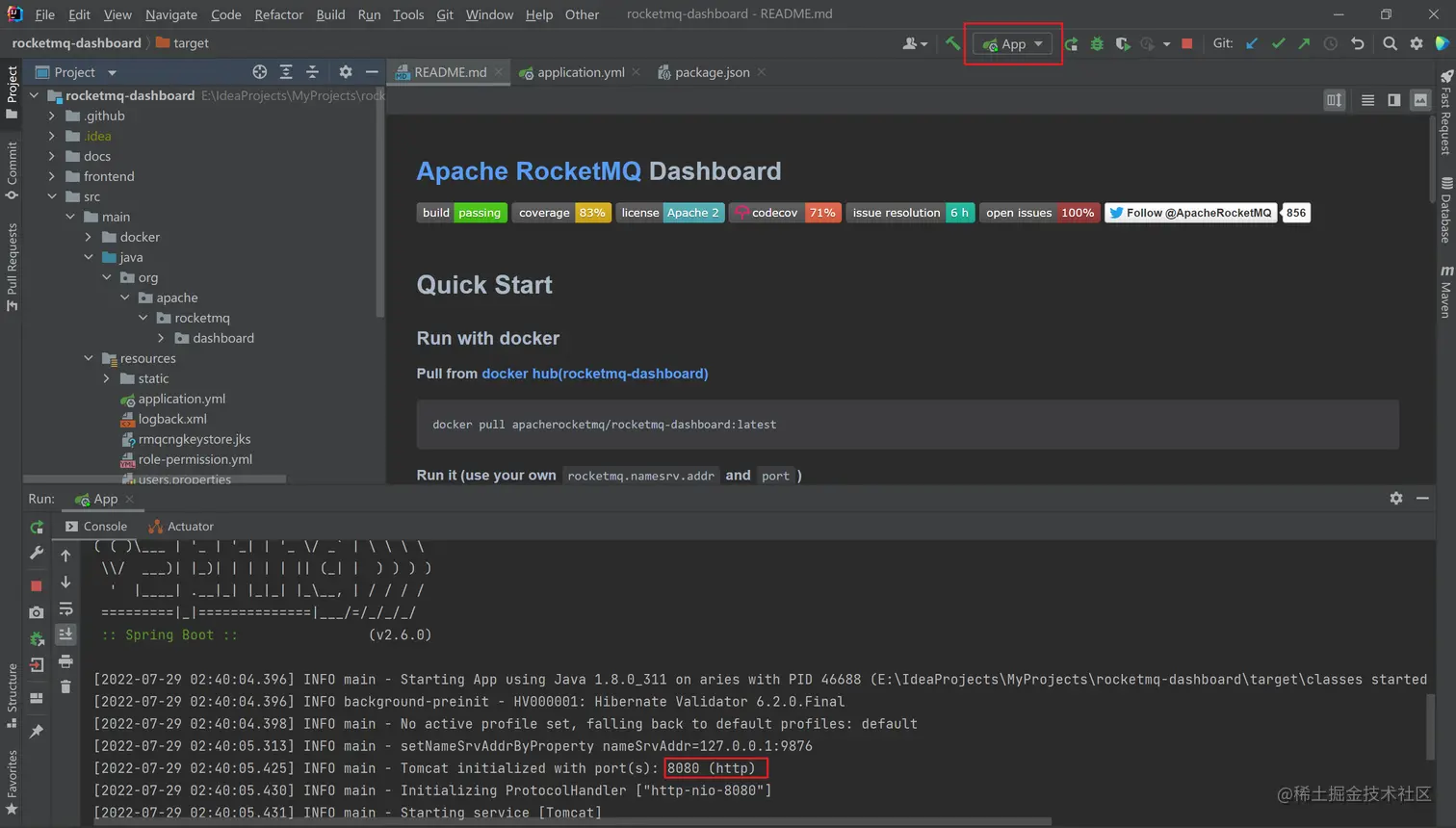Viewport: 1456px width, 828px height.
Task: Switch to package.json tab
Action: click(712, 72)
